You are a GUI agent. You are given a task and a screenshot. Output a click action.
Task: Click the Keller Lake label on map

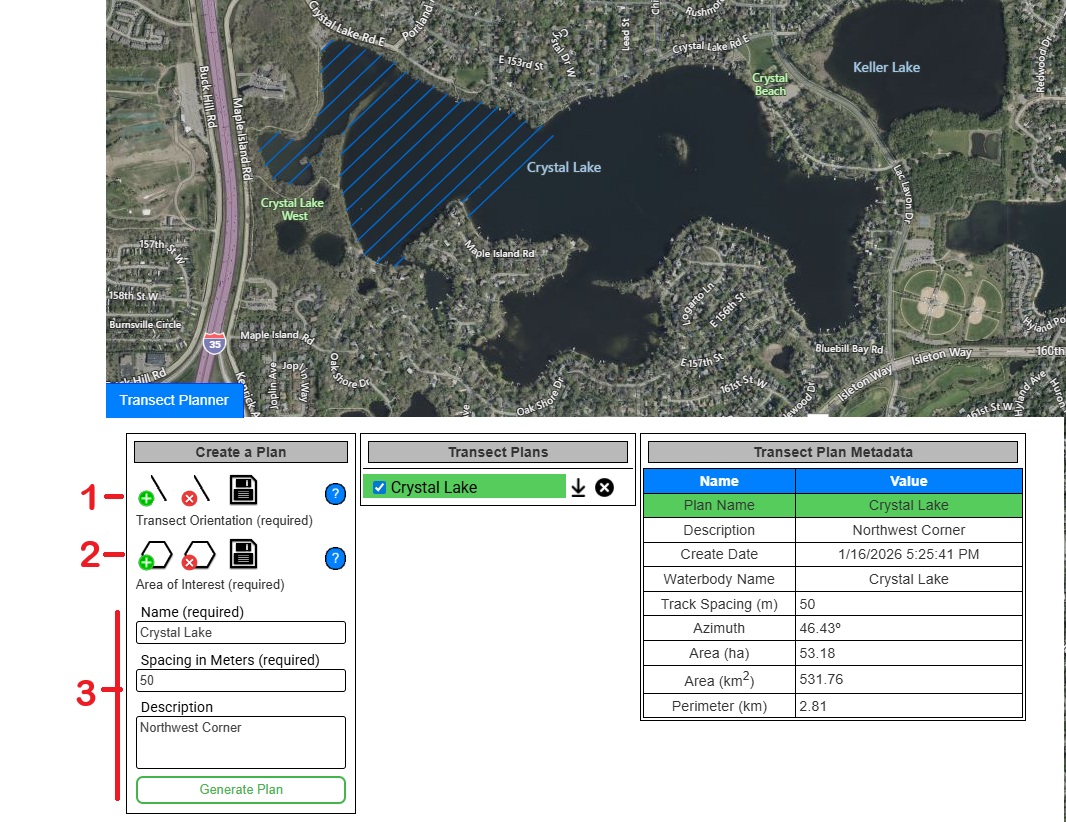[886, 67]
